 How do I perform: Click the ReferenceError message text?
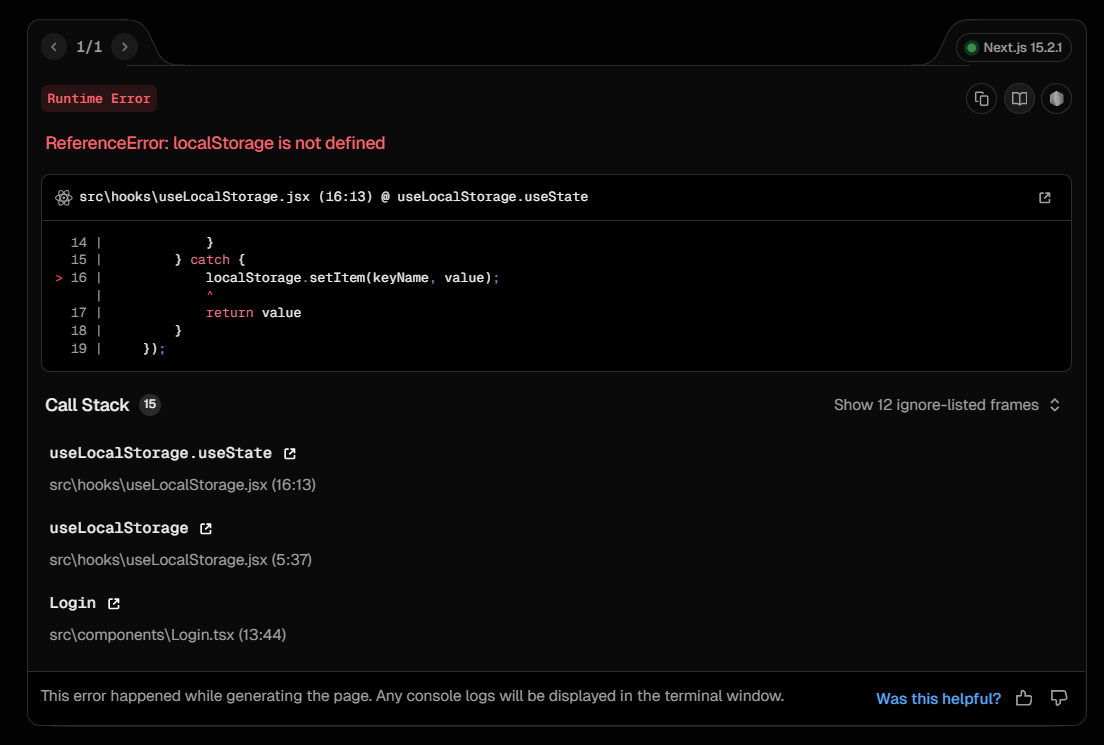pos(214,143)
